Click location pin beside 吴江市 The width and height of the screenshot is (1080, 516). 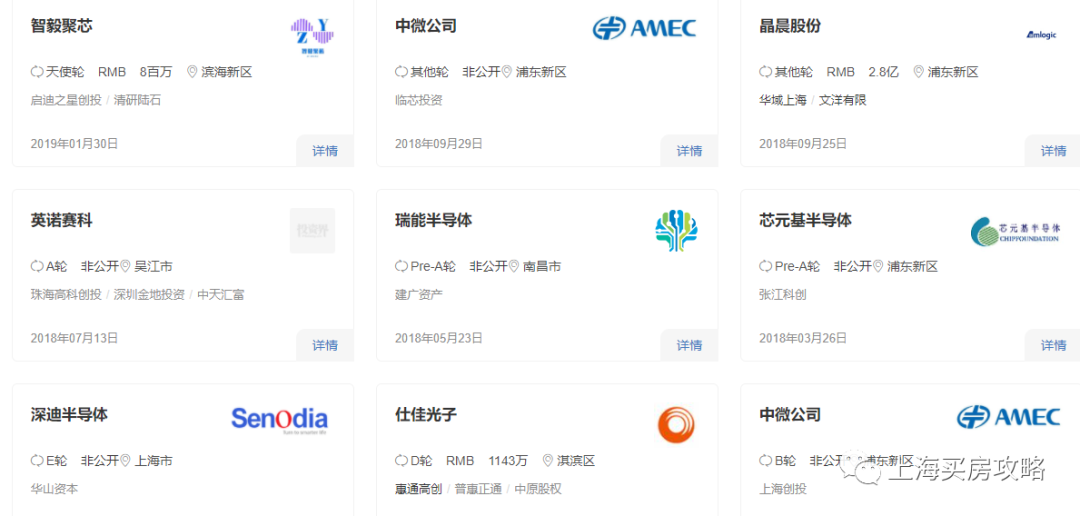[x=125, y=266]
